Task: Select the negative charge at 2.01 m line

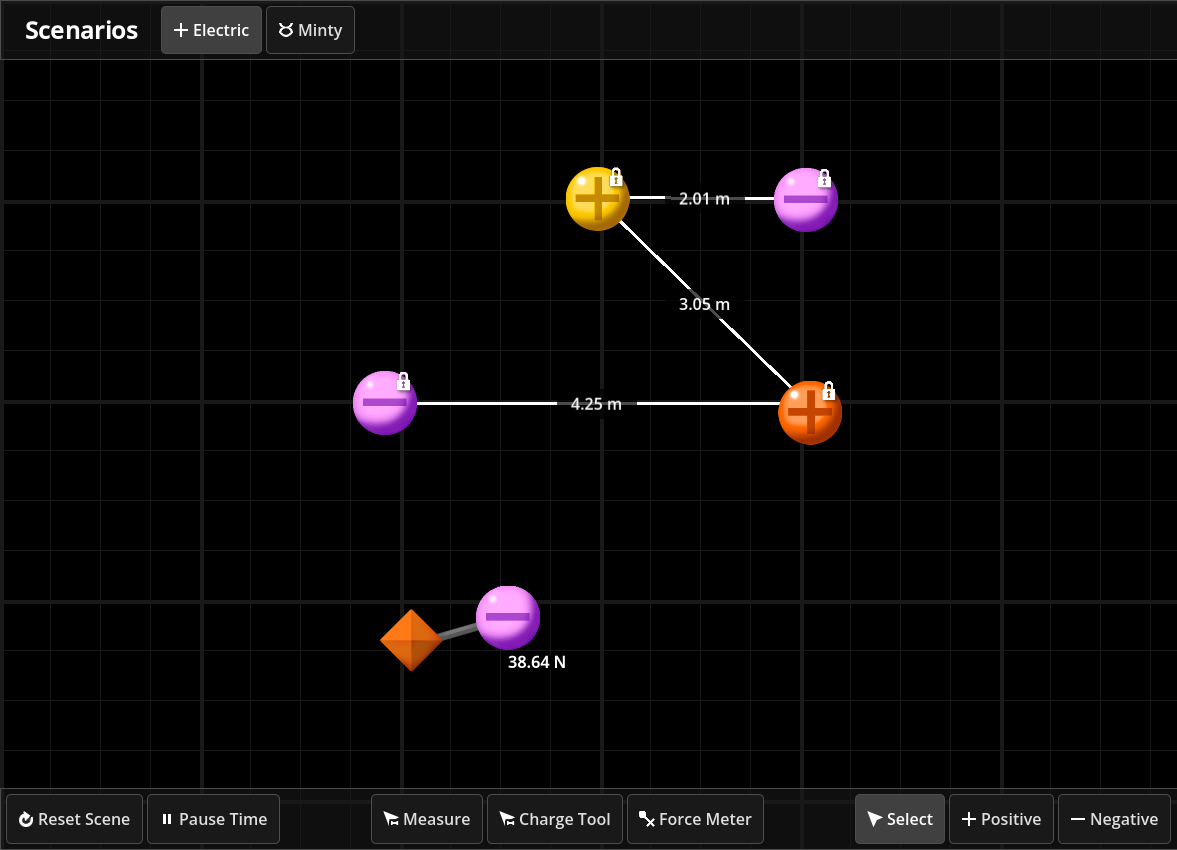Action: pos(805,200)
